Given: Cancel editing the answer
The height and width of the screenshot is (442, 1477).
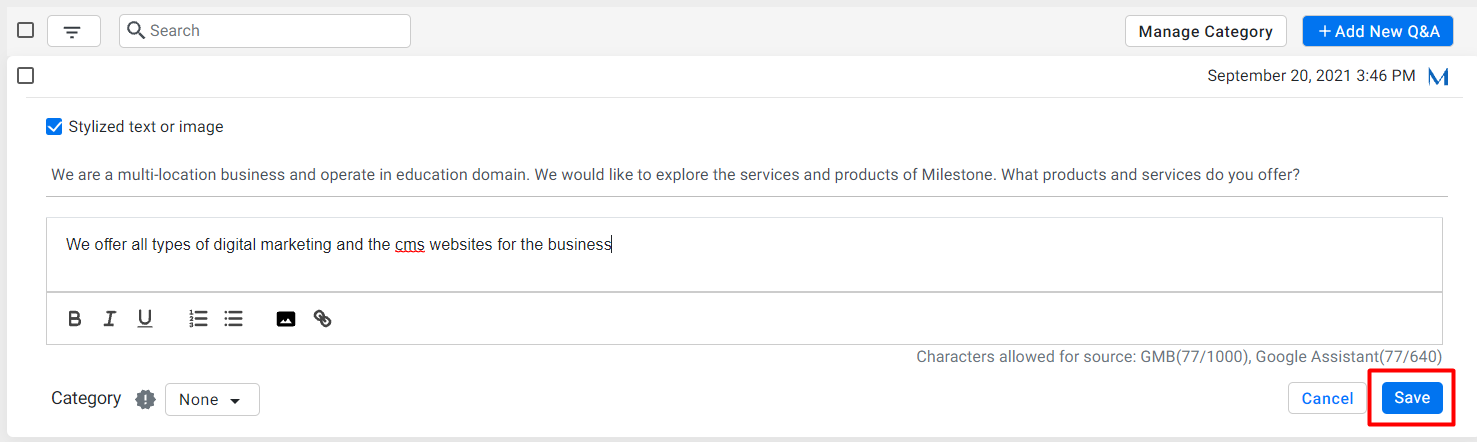Looking at the screenshot, I should (x=1327, y=398).
